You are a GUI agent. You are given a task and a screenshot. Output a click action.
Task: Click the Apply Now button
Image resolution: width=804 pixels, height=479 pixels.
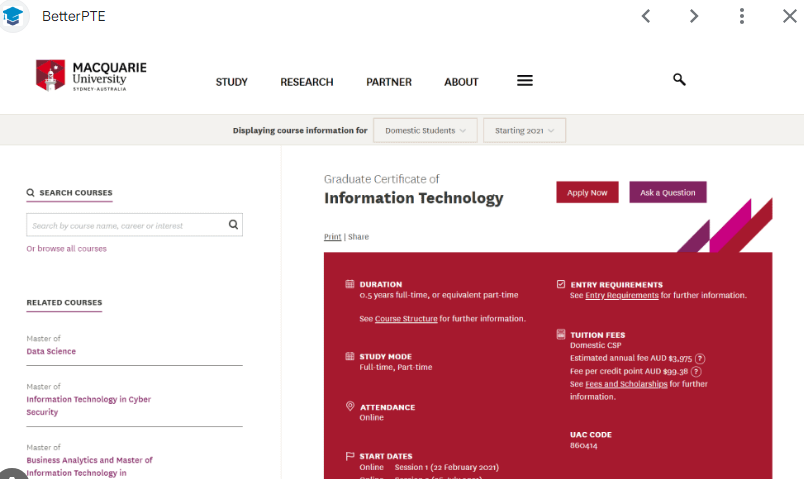point(587,192)
